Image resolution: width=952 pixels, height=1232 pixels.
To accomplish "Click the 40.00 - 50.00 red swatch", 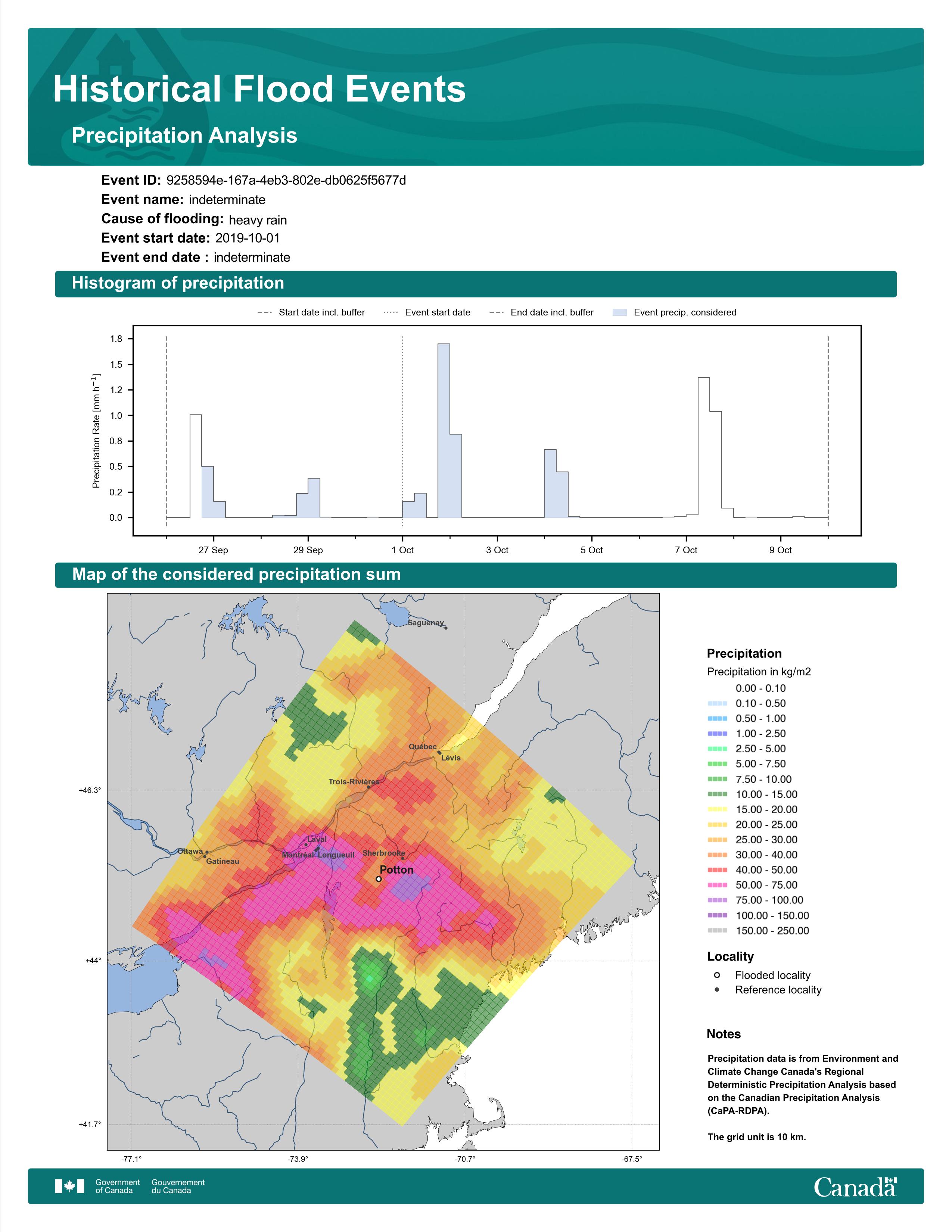I will tap(718, 870).
